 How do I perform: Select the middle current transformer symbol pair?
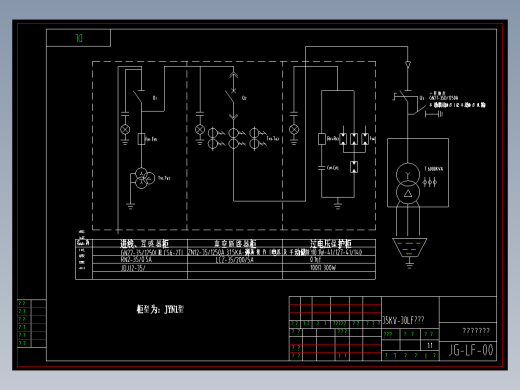(233, 139)
